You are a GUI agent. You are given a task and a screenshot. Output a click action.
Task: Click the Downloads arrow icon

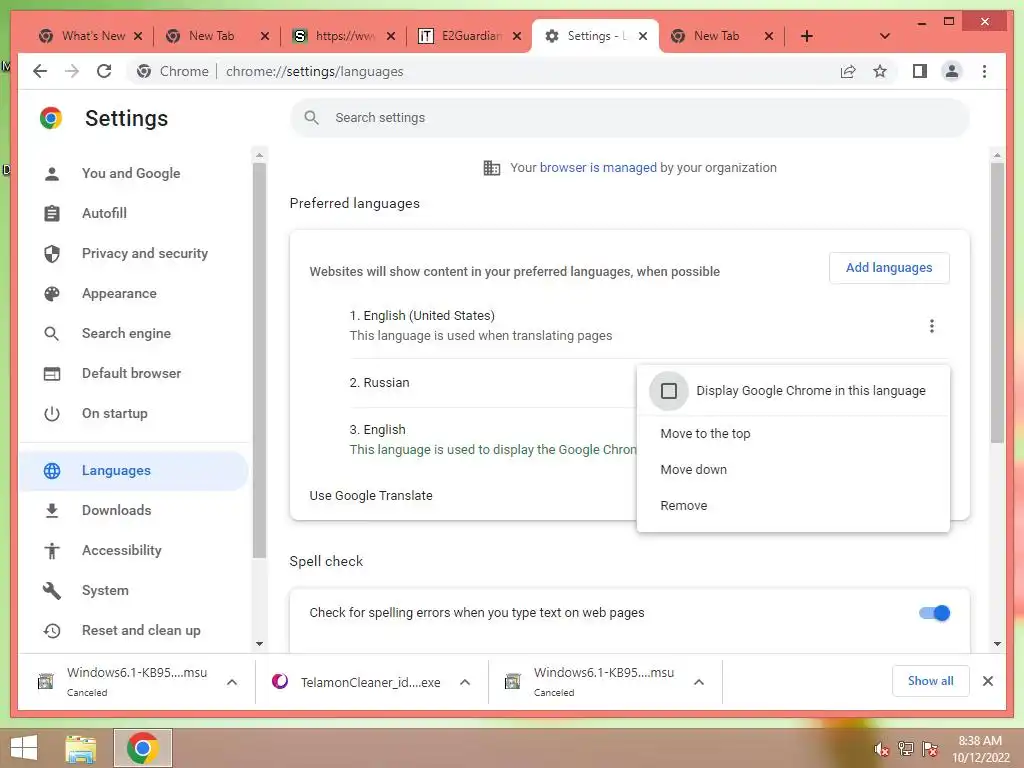tap(52, 511)
